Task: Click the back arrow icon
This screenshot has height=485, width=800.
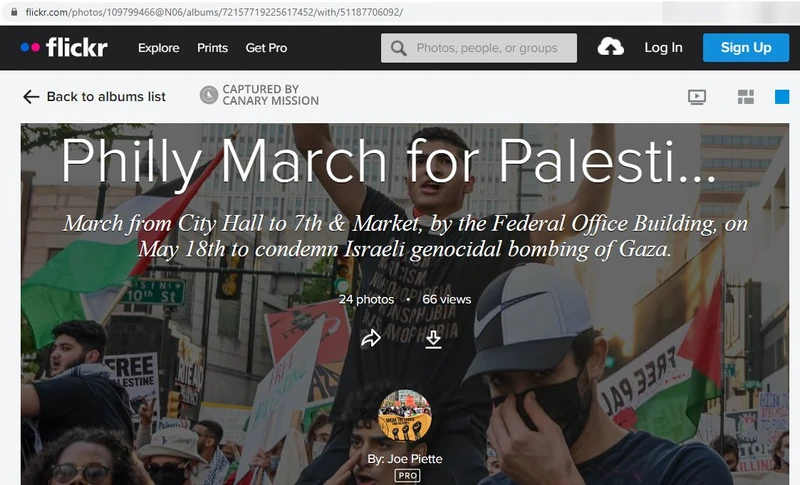Action: click(x=31, y=97)
